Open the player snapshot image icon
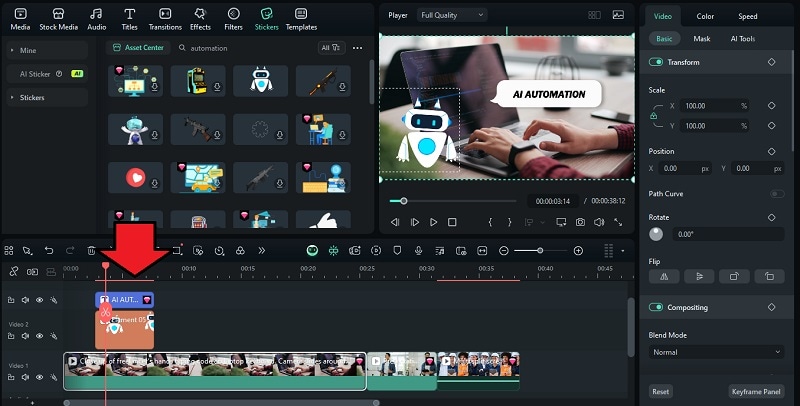This screenshot has width=800, height=406. pyautogui.click(x=618, y=15)
